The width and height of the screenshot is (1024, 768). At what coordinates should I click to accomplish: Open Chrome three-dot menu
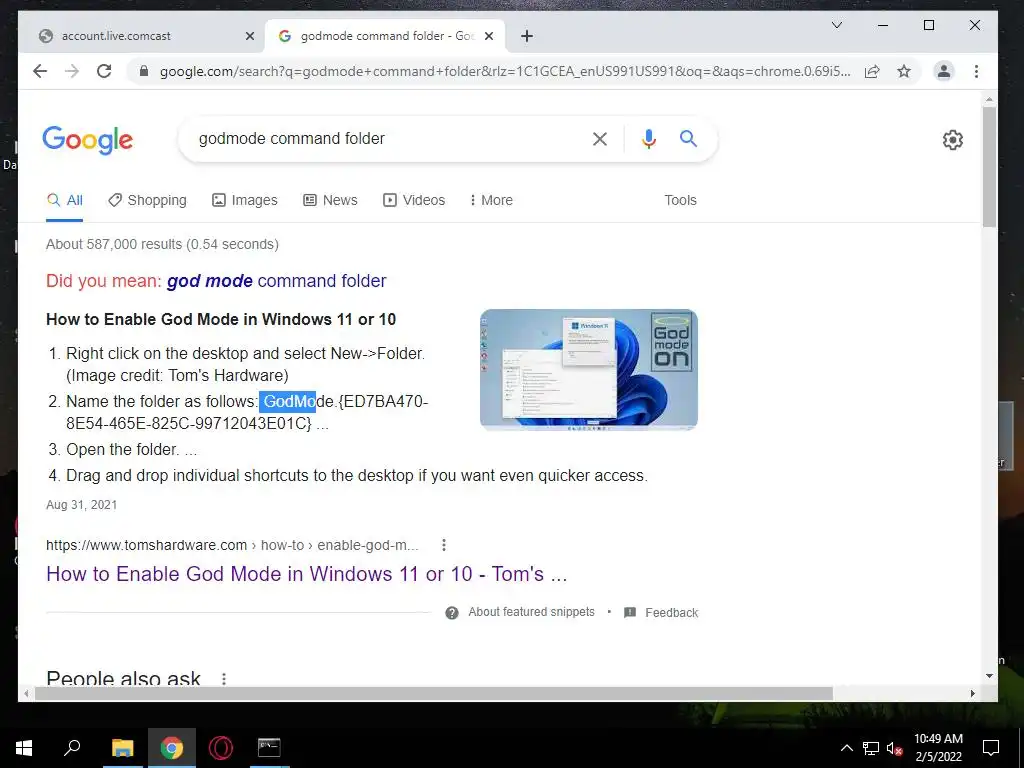(x=976, y=71)
